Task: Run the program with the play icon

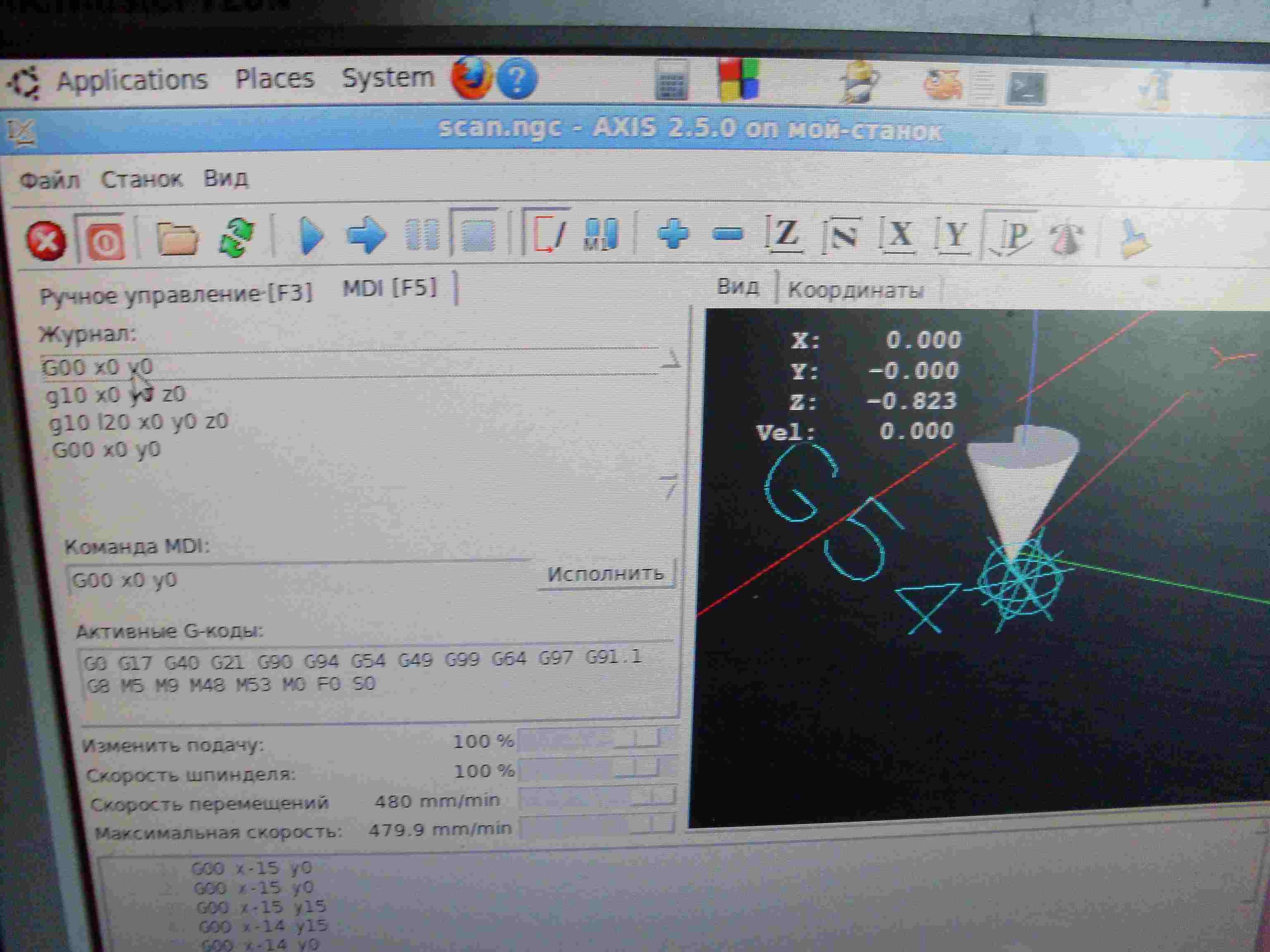Action: click(312, 235)
